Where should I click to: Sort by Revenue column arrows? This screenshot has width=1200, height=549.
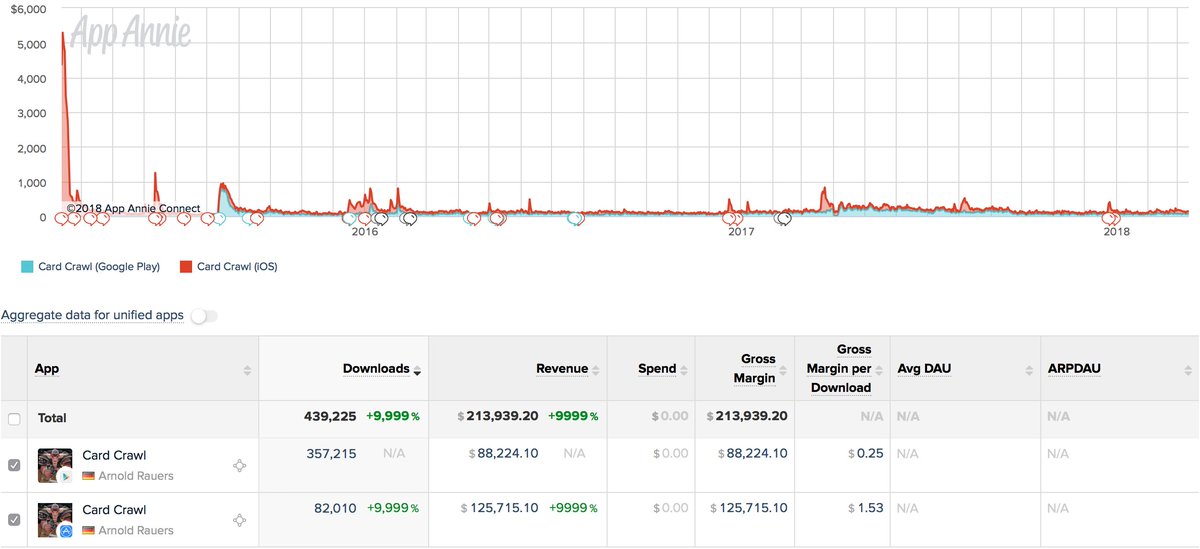click(597, 370)
